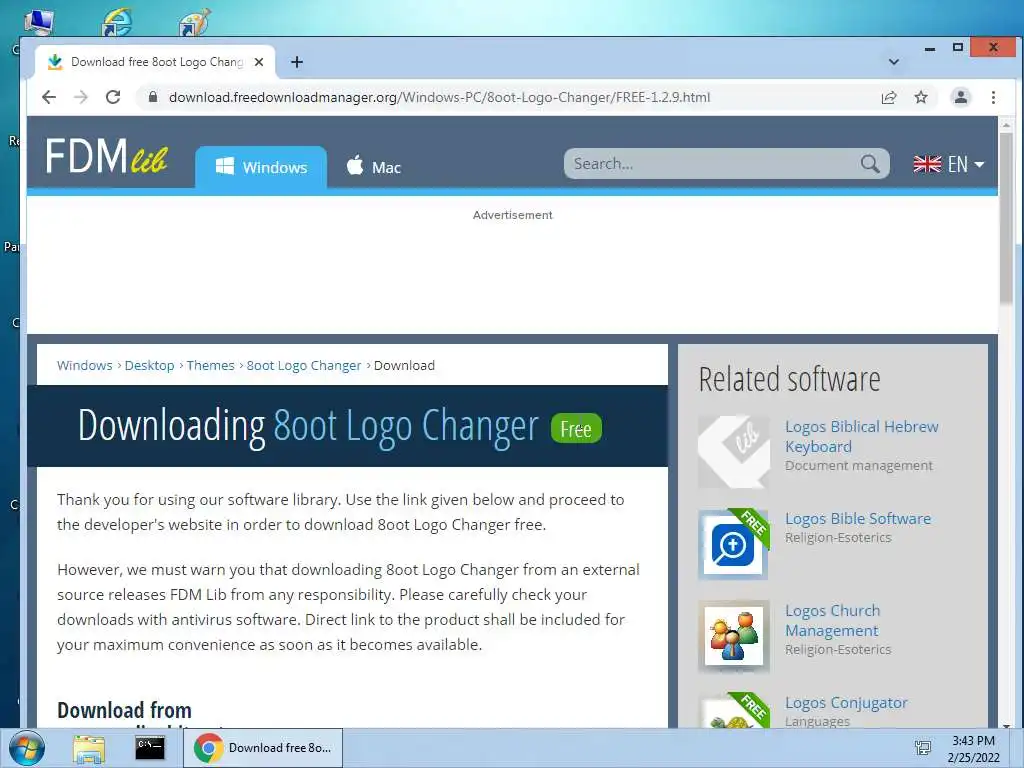Open a new tab with plus button
The width and height of the screenshot is (1024, 768).
coord(297,62)
